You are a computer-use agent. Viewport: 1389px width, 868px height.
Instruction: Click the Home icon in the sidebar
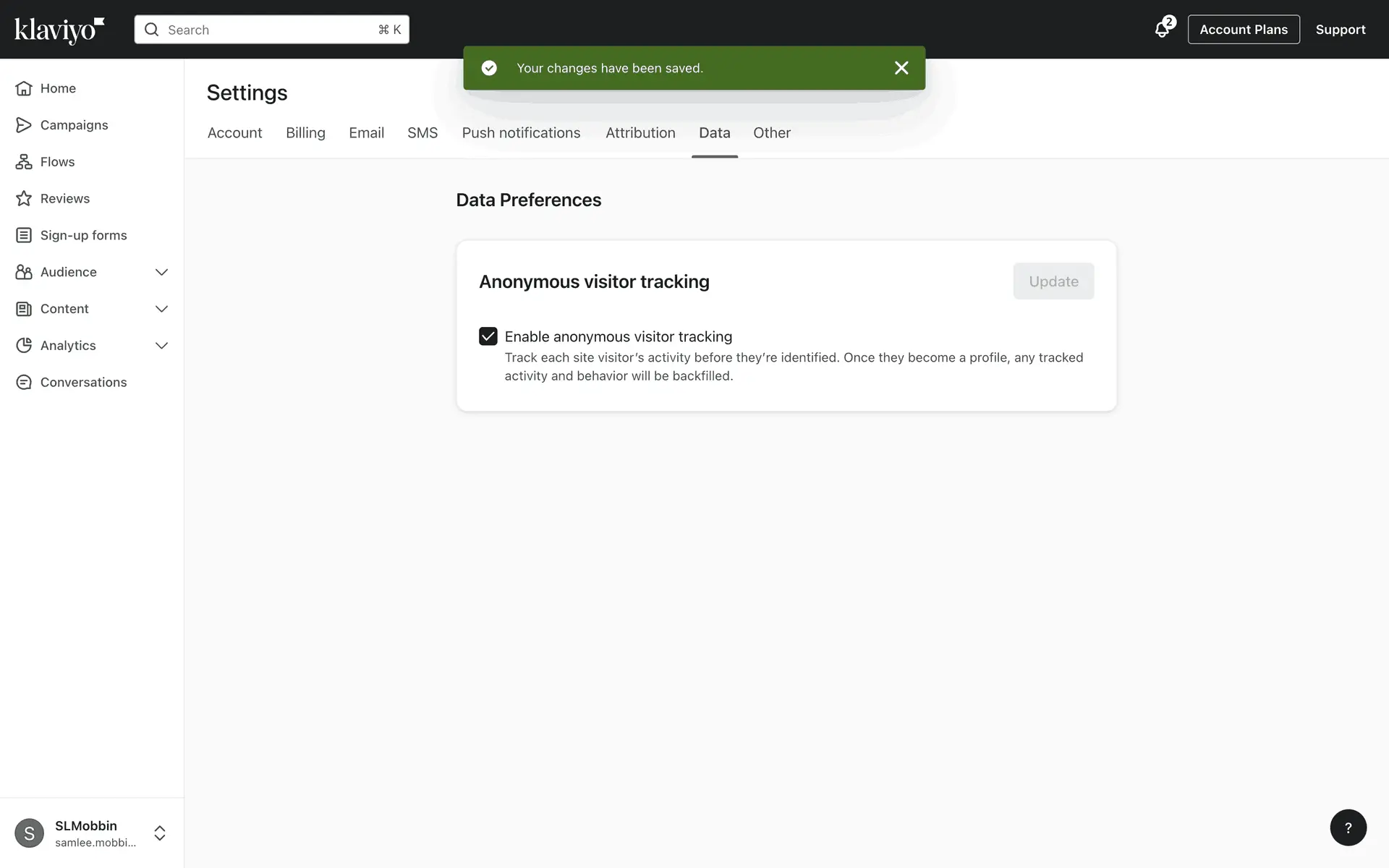point(24,88)
